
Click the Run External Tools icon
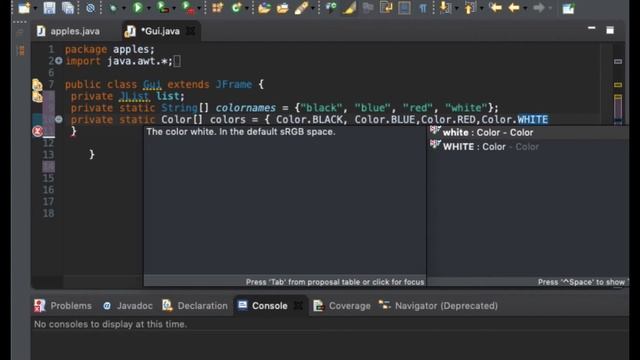[188, 7]
